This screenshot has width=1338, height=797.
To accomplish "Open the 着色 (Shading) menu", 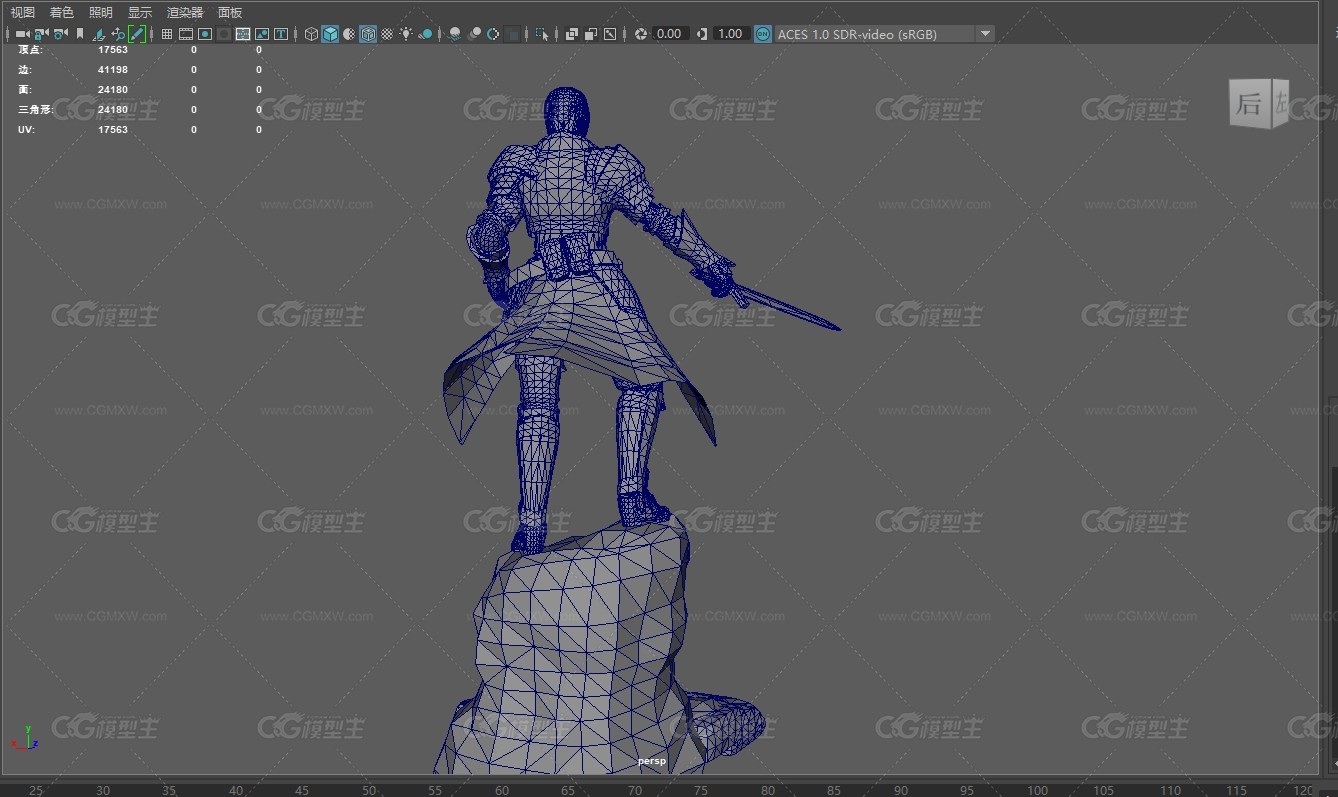I will click(62, 12).
